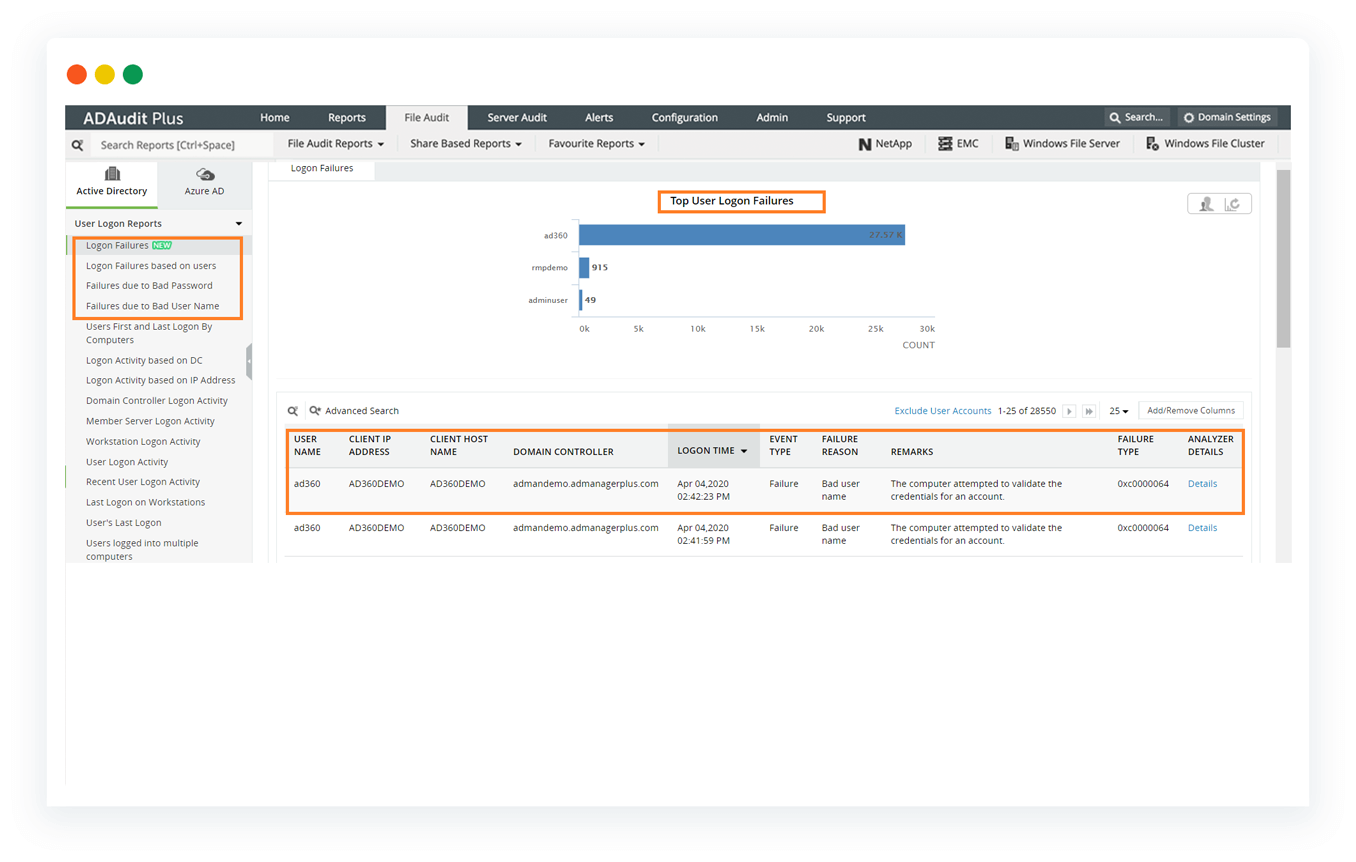Switch to the Reports tab
This screenshot has width=1356, height=862.
tap(347, 118)
